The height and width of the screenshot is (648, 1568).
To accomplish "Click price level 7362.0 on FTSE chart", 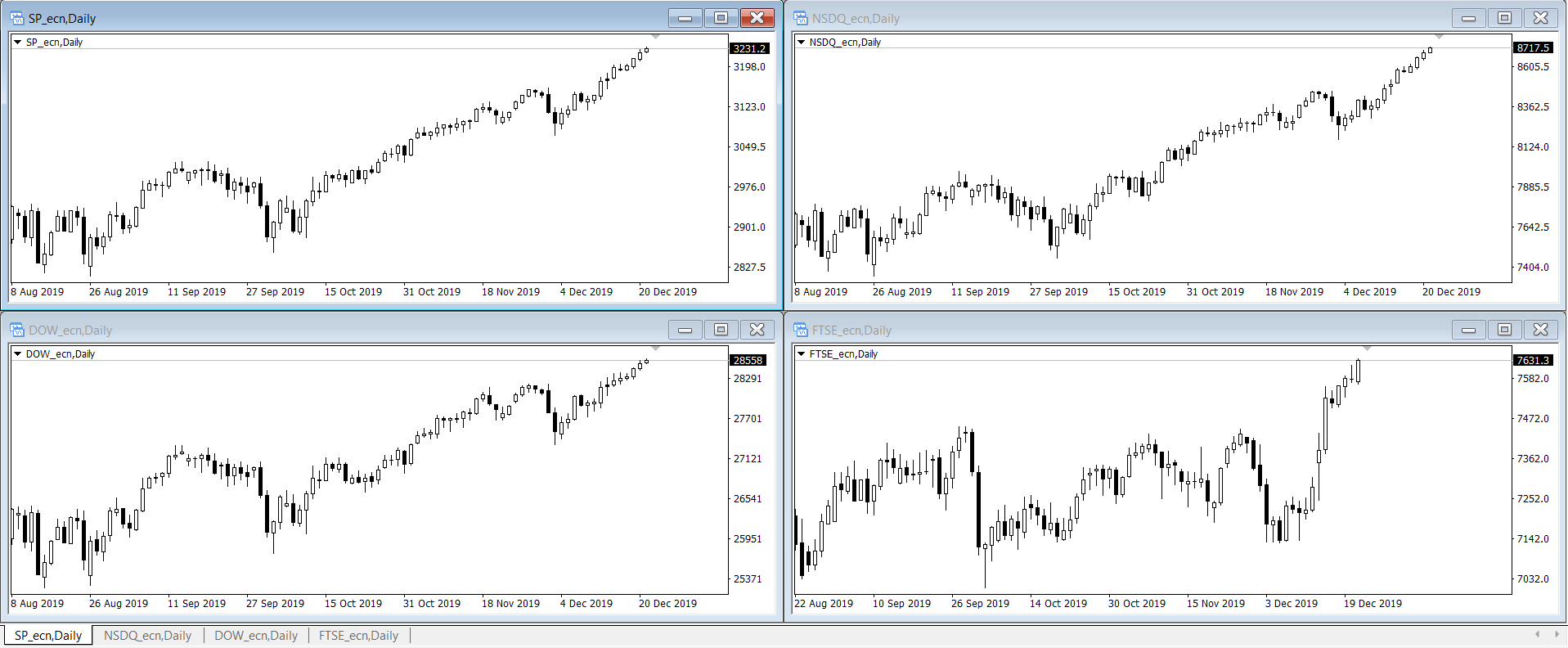I will coord(1533,459).
